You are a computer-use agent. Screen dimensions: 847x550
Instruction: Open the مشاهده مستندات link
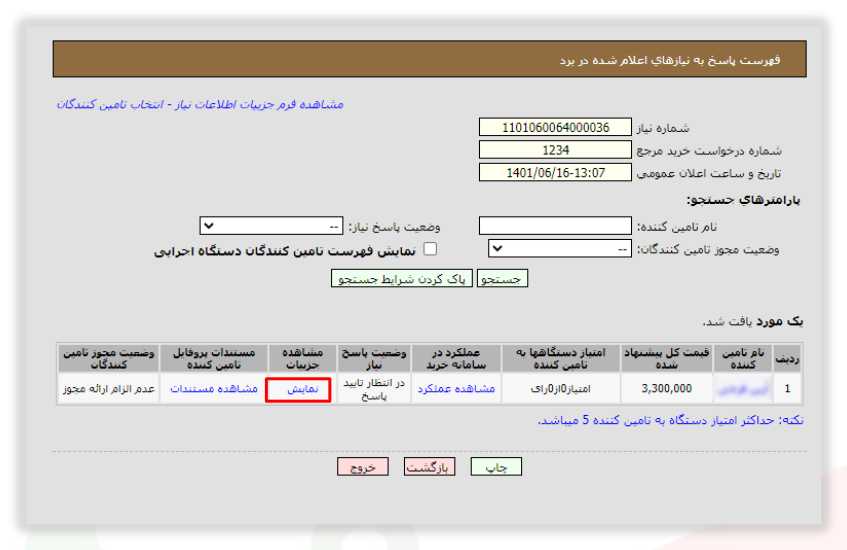click(x=214, y=389)
